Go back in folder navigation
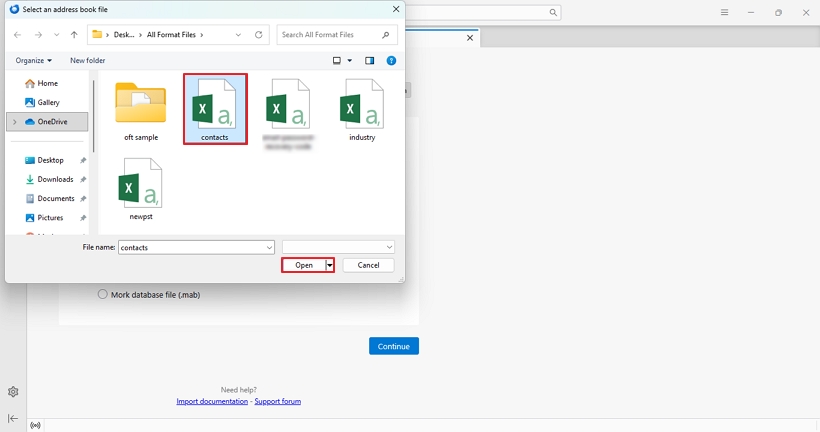The height and width of the screenshot is (432, 820). coord(17,35)
